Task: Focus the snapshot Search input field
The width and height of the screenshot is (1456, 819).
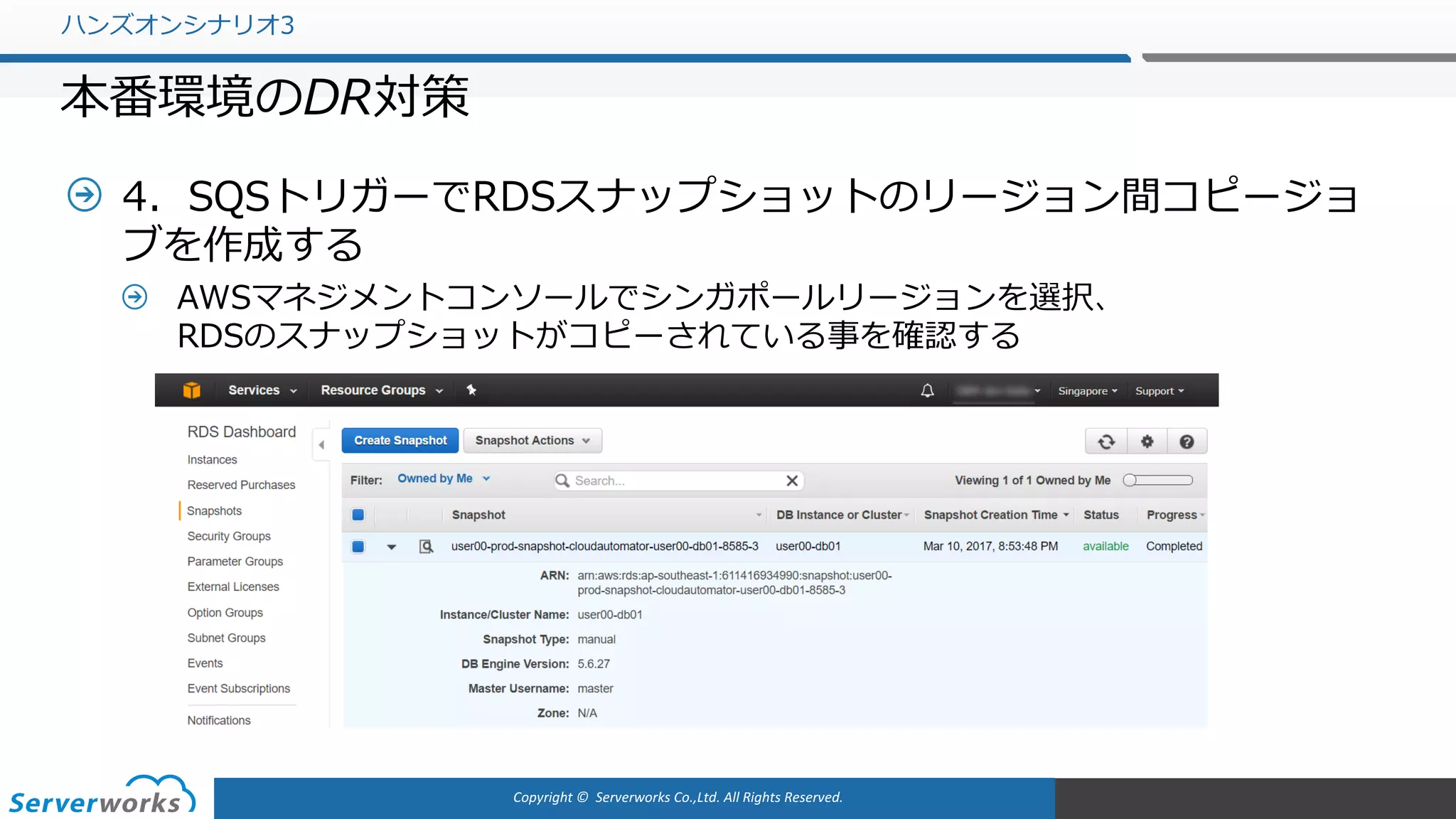Action: tap(678, 481)
